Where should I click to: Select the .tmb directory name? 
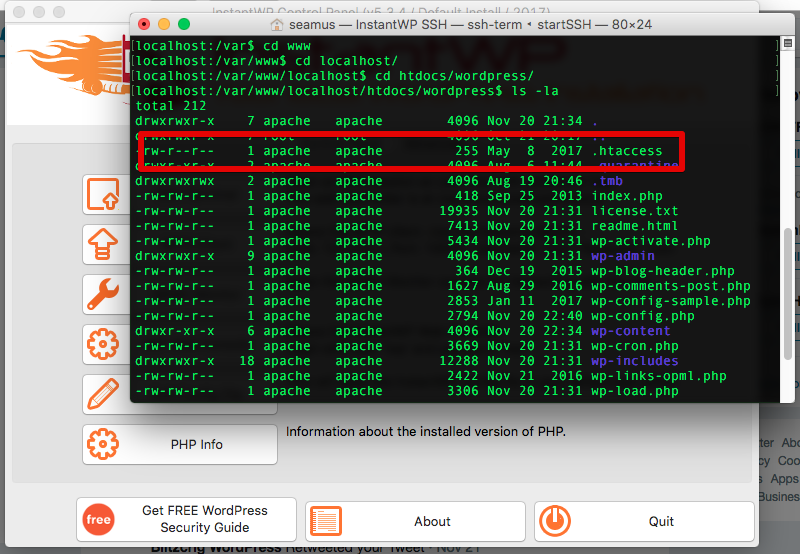(607, 181)
